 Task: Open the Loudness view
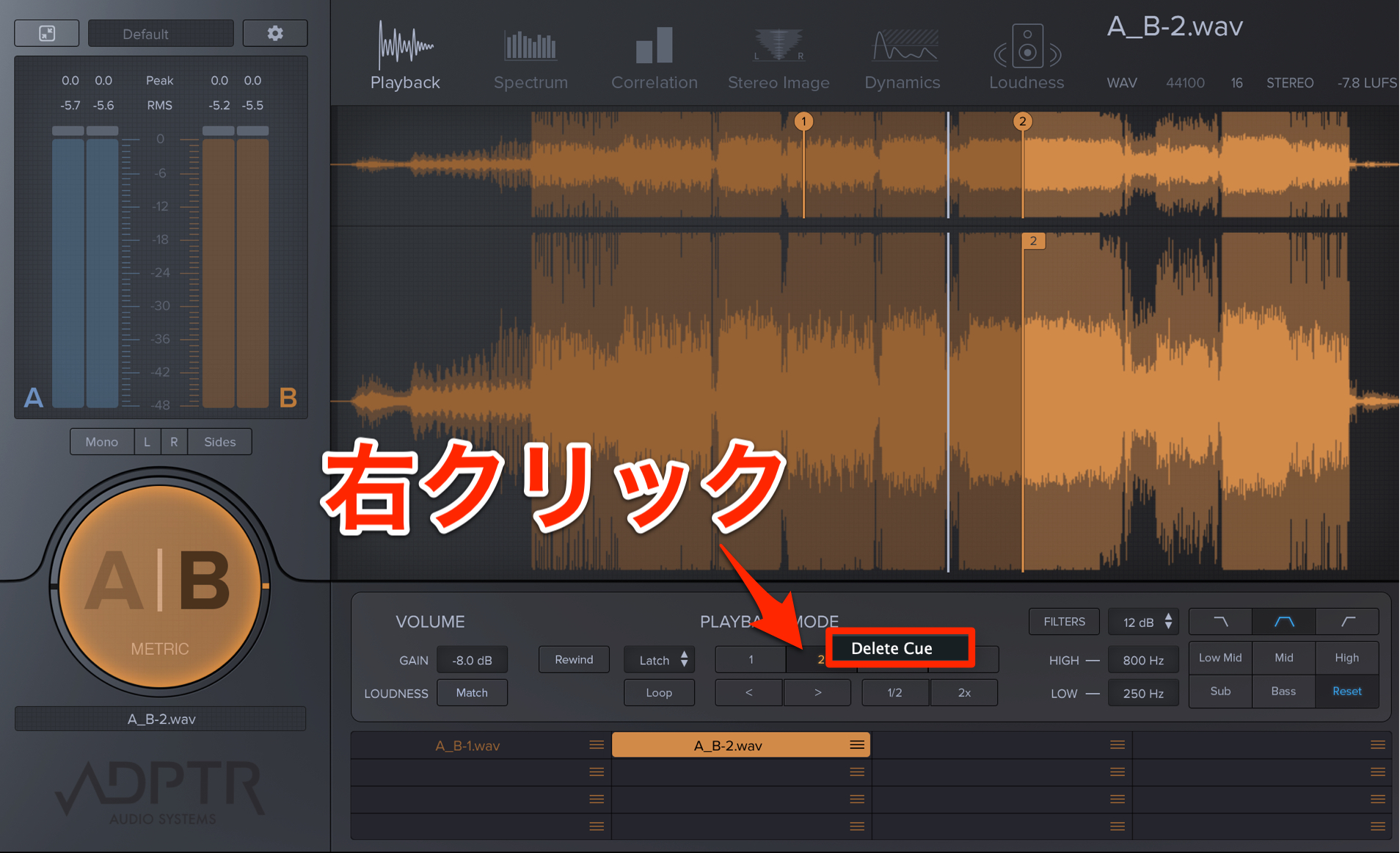pyautogui.click(x=1027, y=59)
